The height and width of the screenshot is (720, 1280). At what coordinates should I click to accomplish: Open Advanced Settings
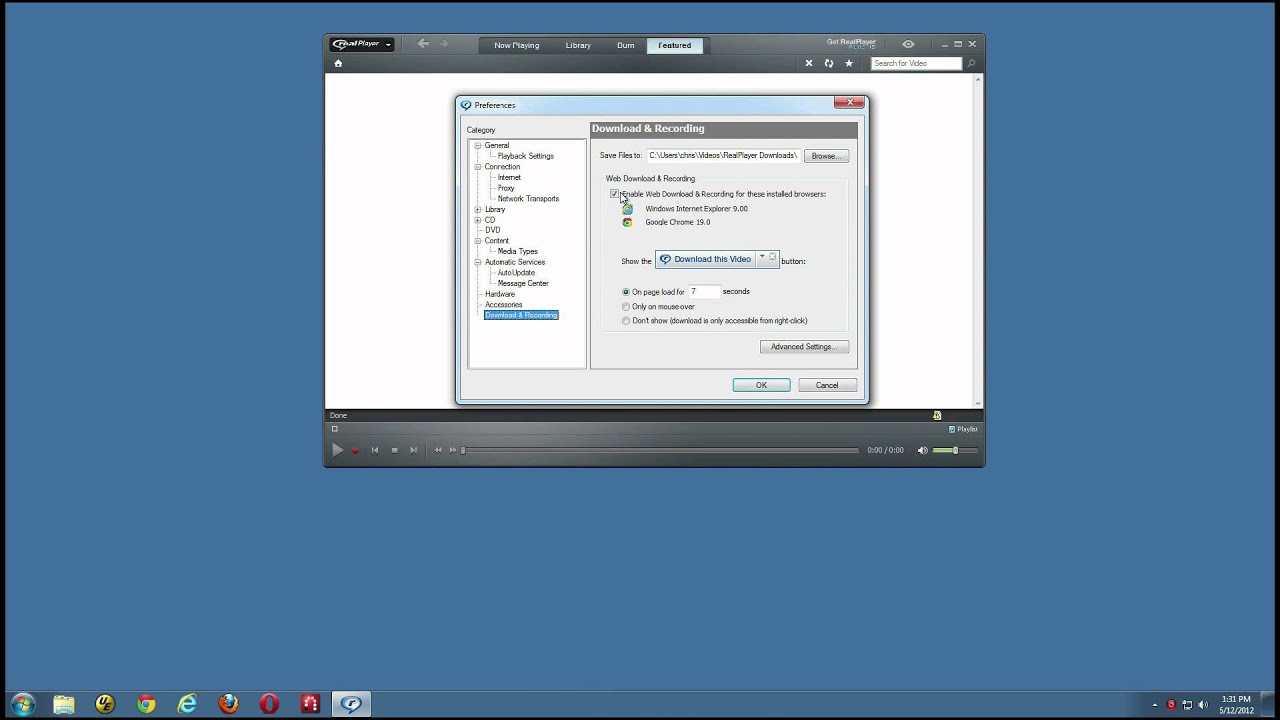pos(804,347)
